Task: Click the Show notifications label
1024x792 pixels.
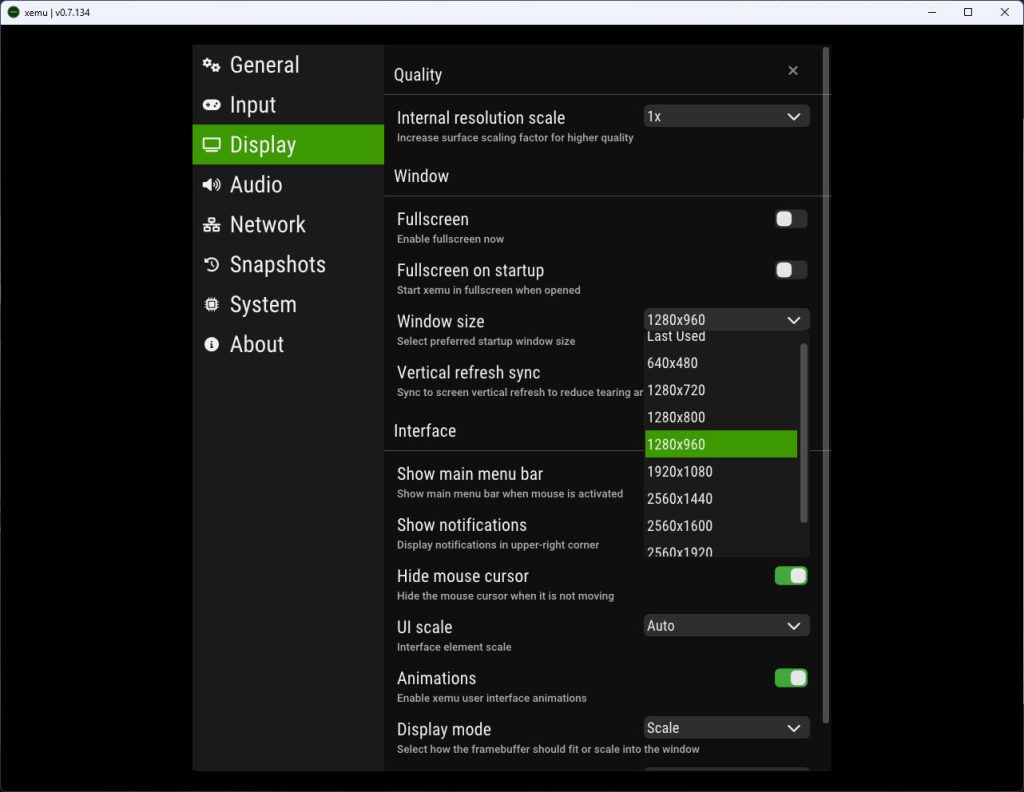Action: [462, 525]
